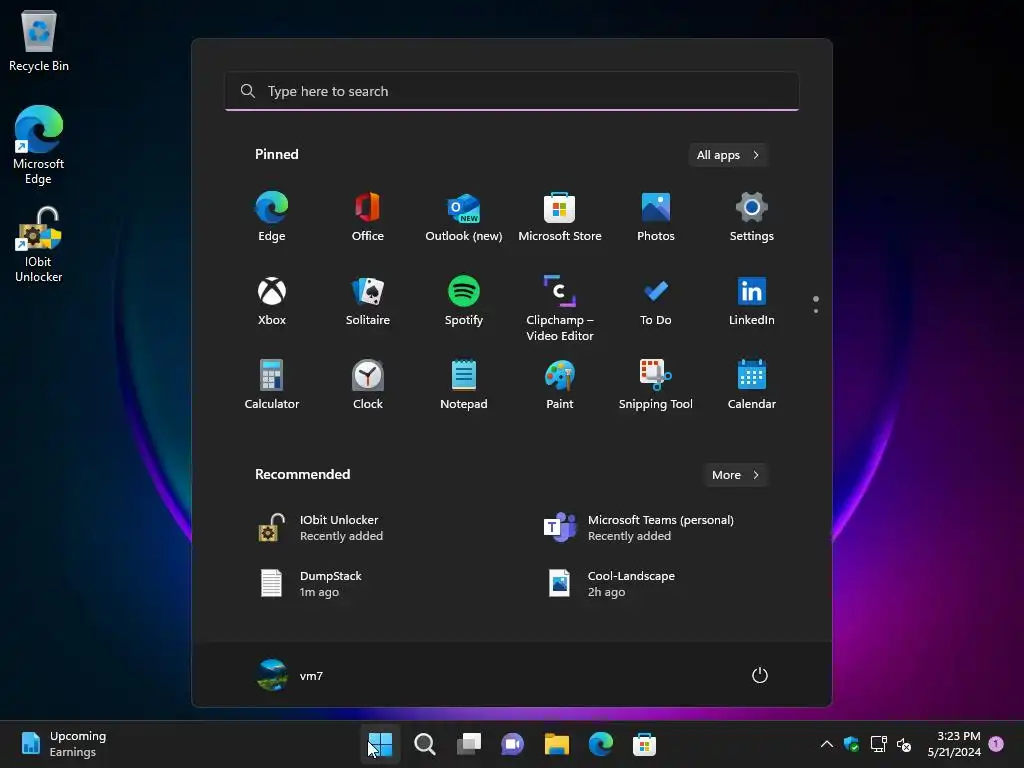Viewport: 1024px width, 768px height.
Task: Launch Notepad
Action: (x=464, y=385)
